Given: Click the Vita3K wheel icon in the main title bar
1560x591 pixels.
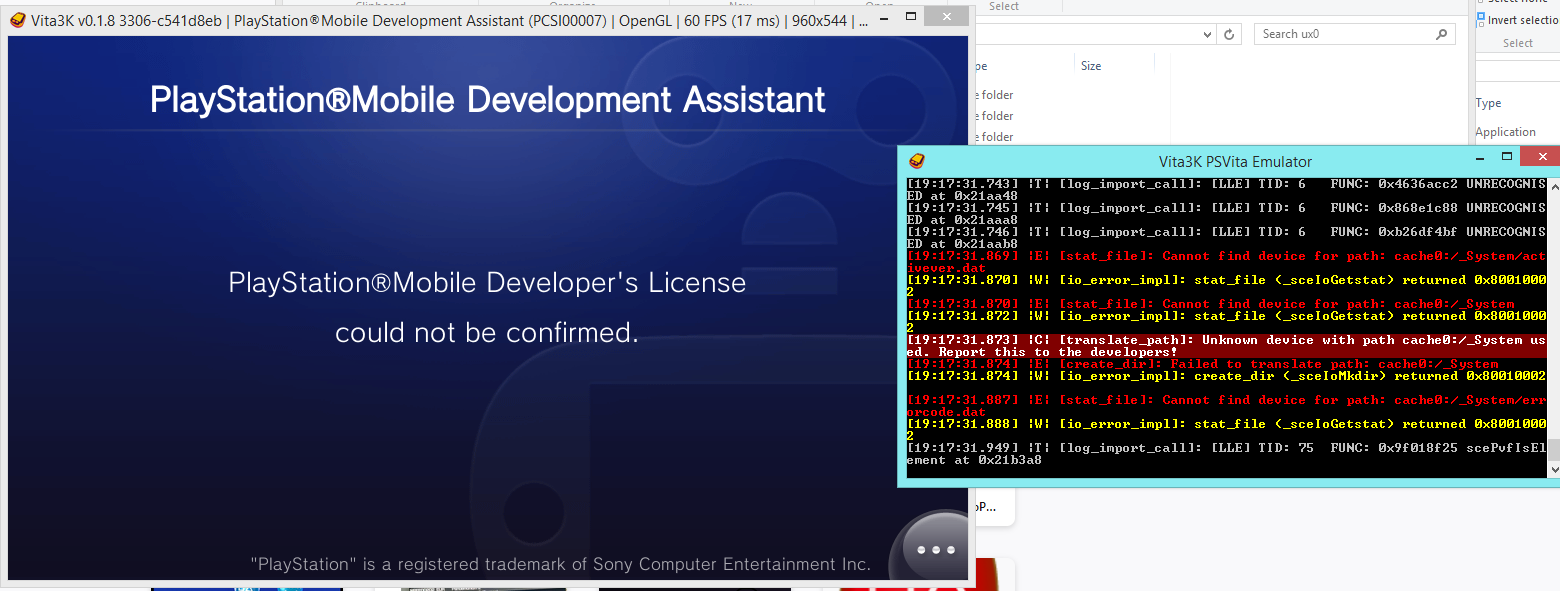Looking at the screenshot, I should click(x=17, y=17).
